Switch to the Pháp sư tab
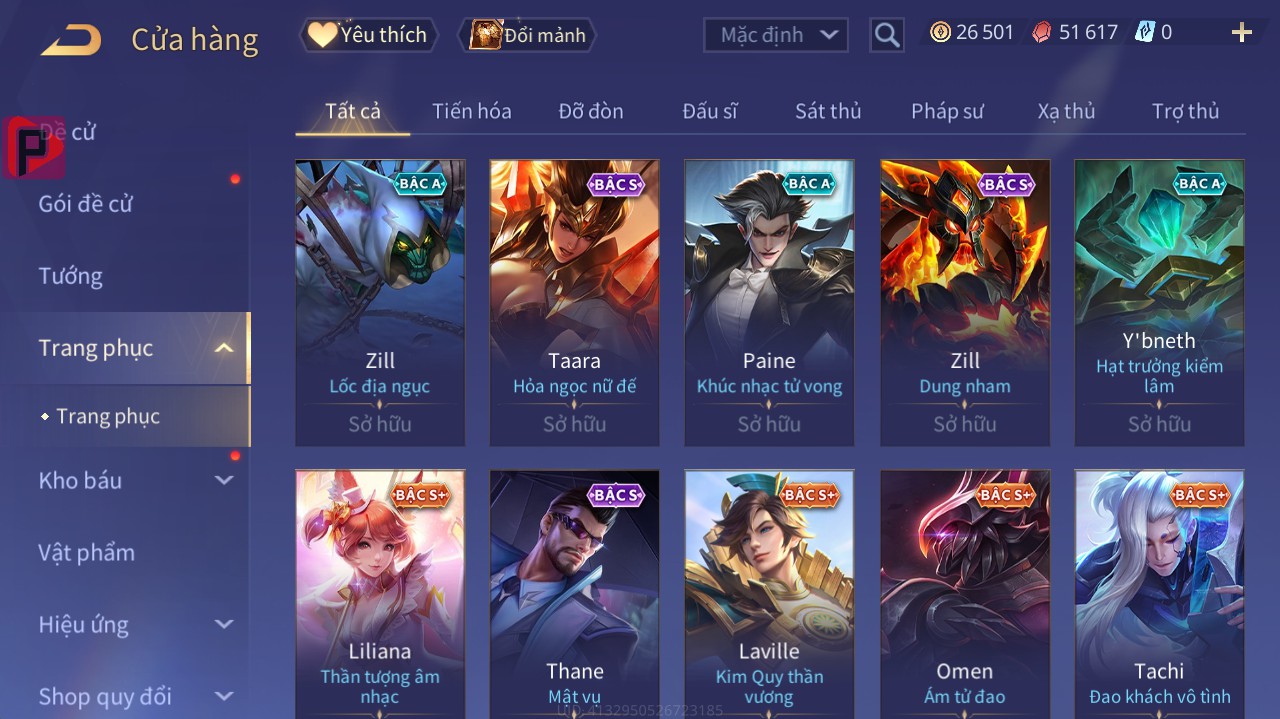1280x719 pixels. (x=947, y=111)
